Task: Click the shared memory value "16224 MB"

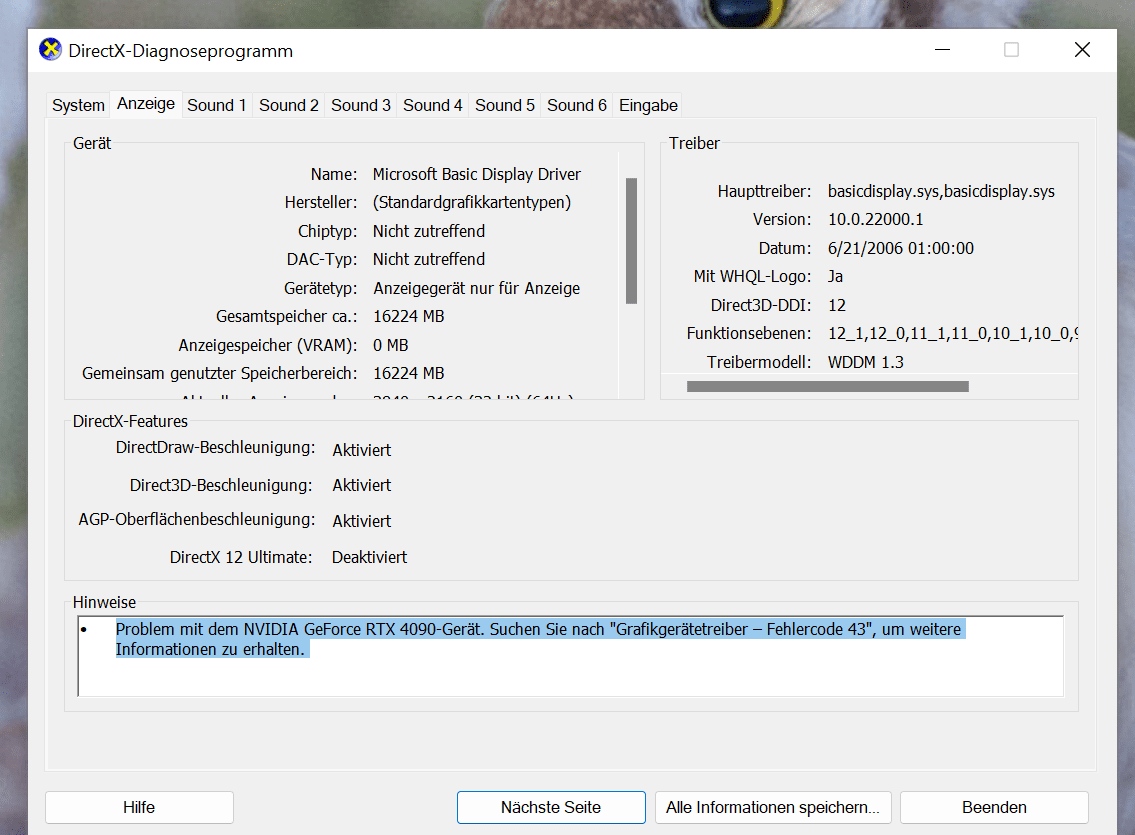Action: [x=409, y=374]
